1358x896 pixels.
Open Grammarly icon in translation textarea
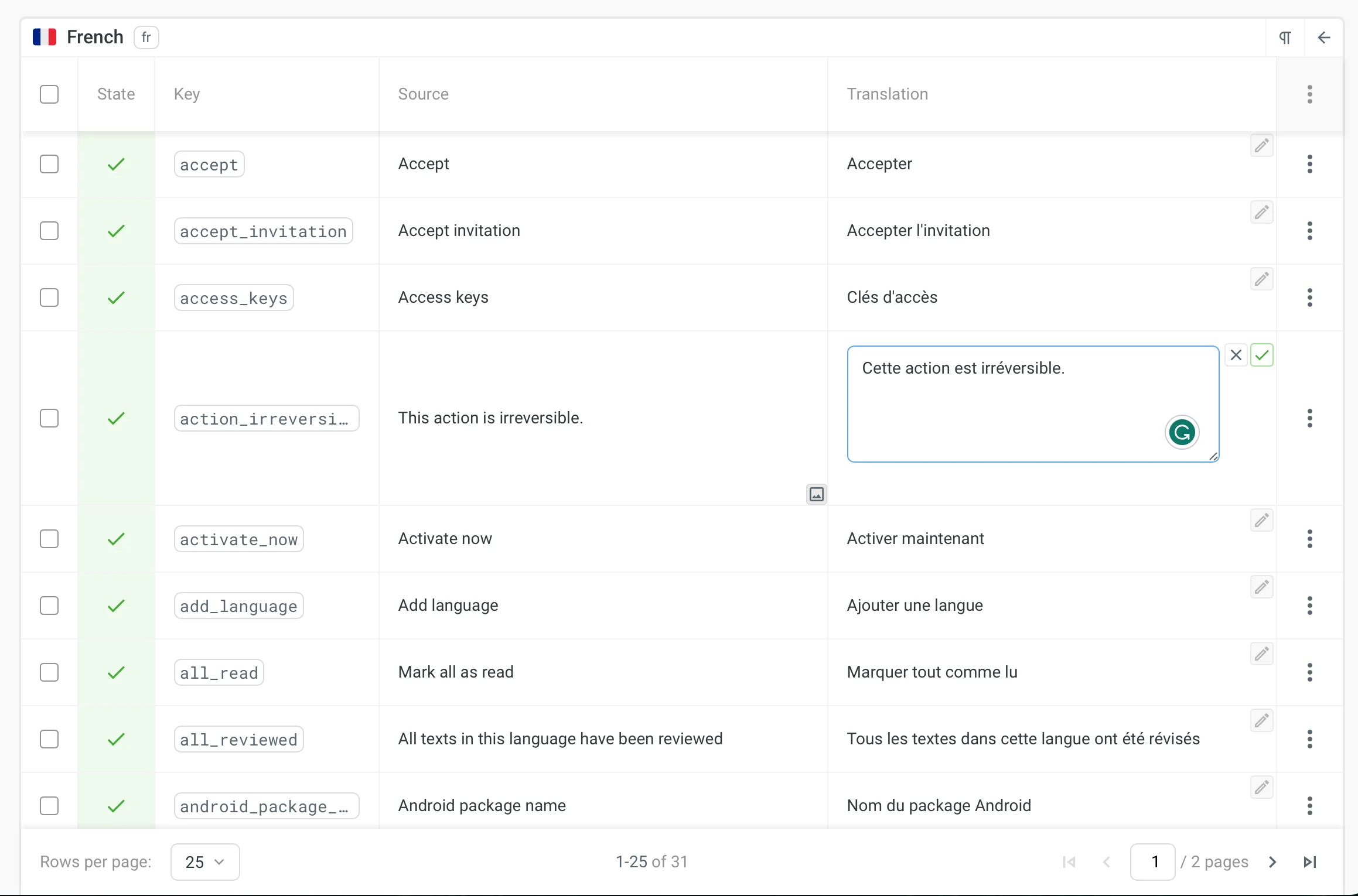pyautogui.click(x=1182, y=433)
